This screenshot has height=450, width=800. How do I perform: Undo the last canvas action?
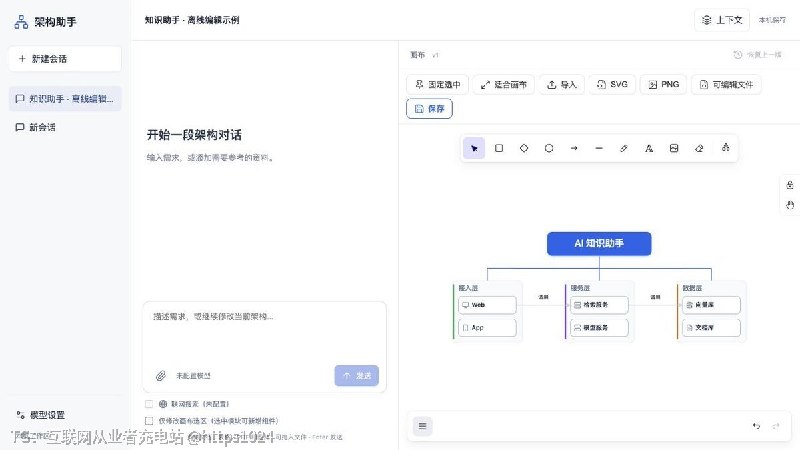click(756, 426)
